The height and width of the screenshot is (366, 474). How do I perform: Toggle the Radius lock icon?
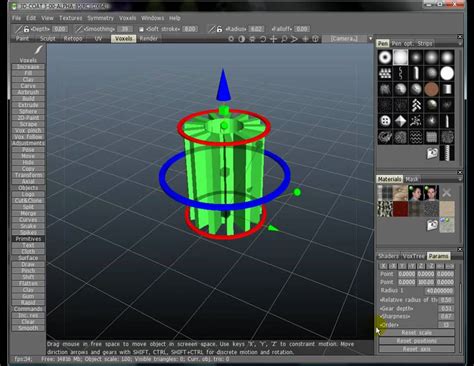coord(219,29)
